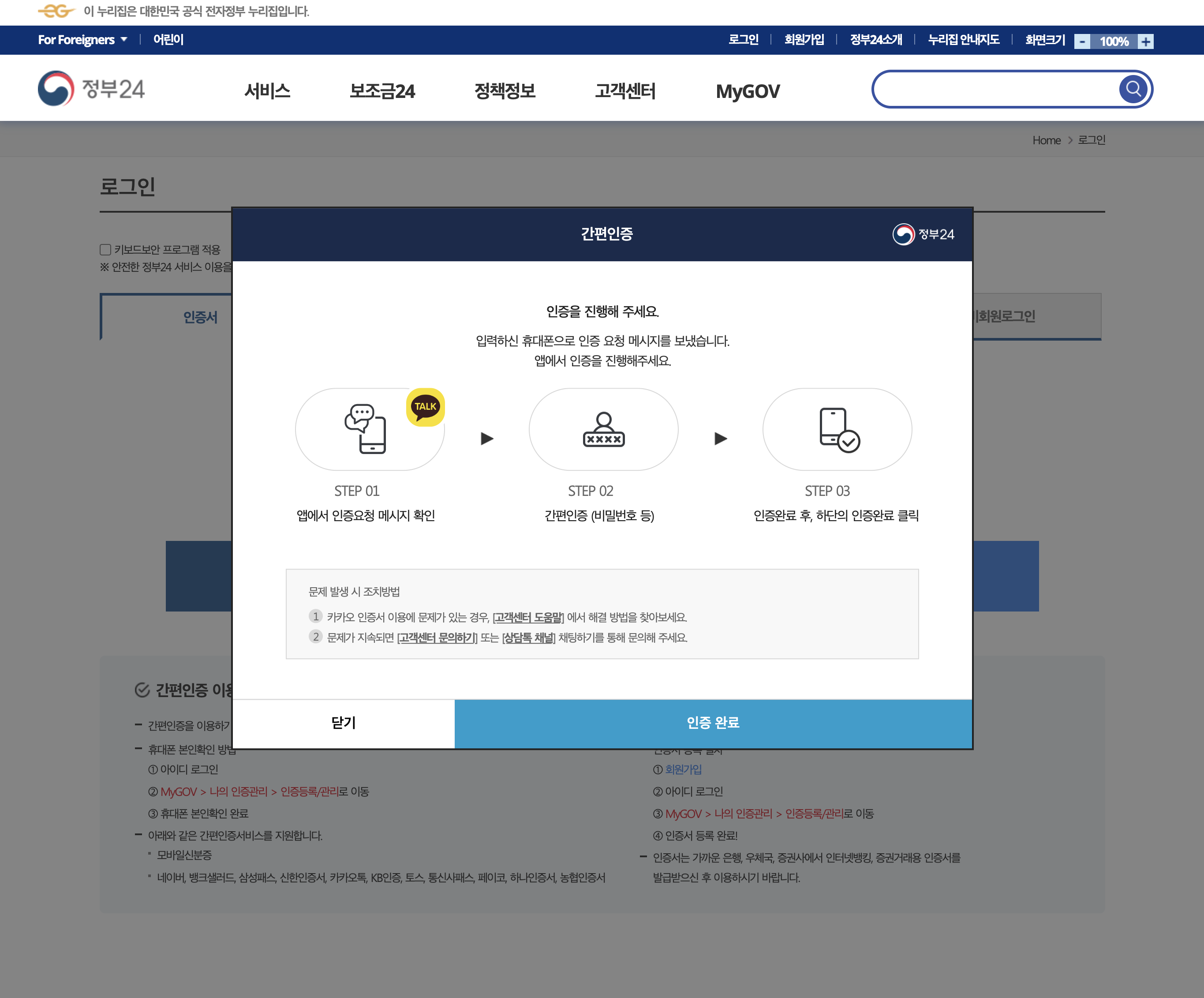Decrease screen size with minus button
This screenshot has width=1204, height=998.
point(1082,41)
